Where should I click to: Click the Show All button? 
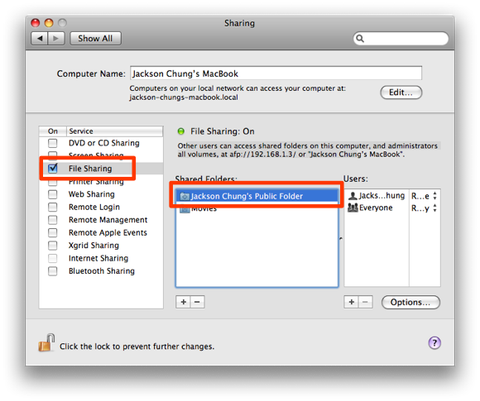(x=95, y=38)
